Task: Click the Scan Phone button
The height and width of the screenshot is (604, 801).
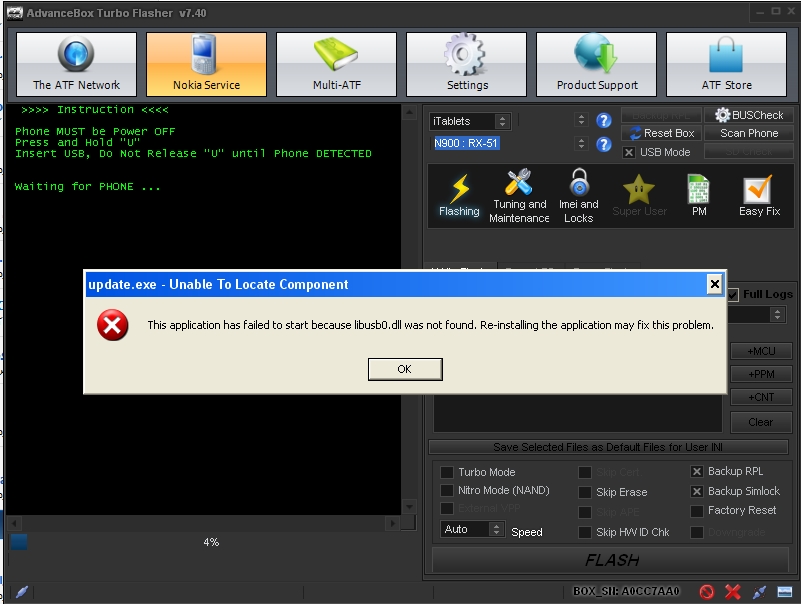Action: click(749, 133)
